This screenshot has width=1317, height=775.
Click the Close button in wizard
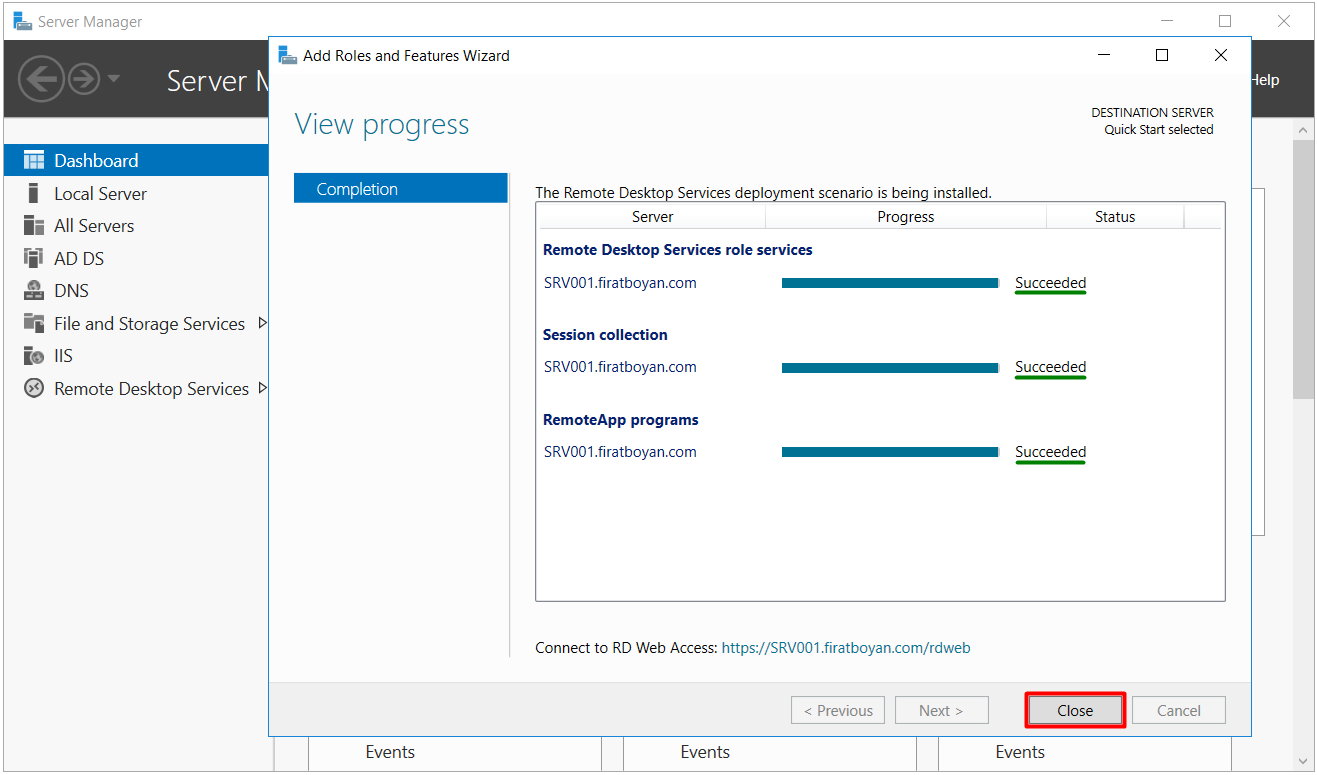point(1075,710)
